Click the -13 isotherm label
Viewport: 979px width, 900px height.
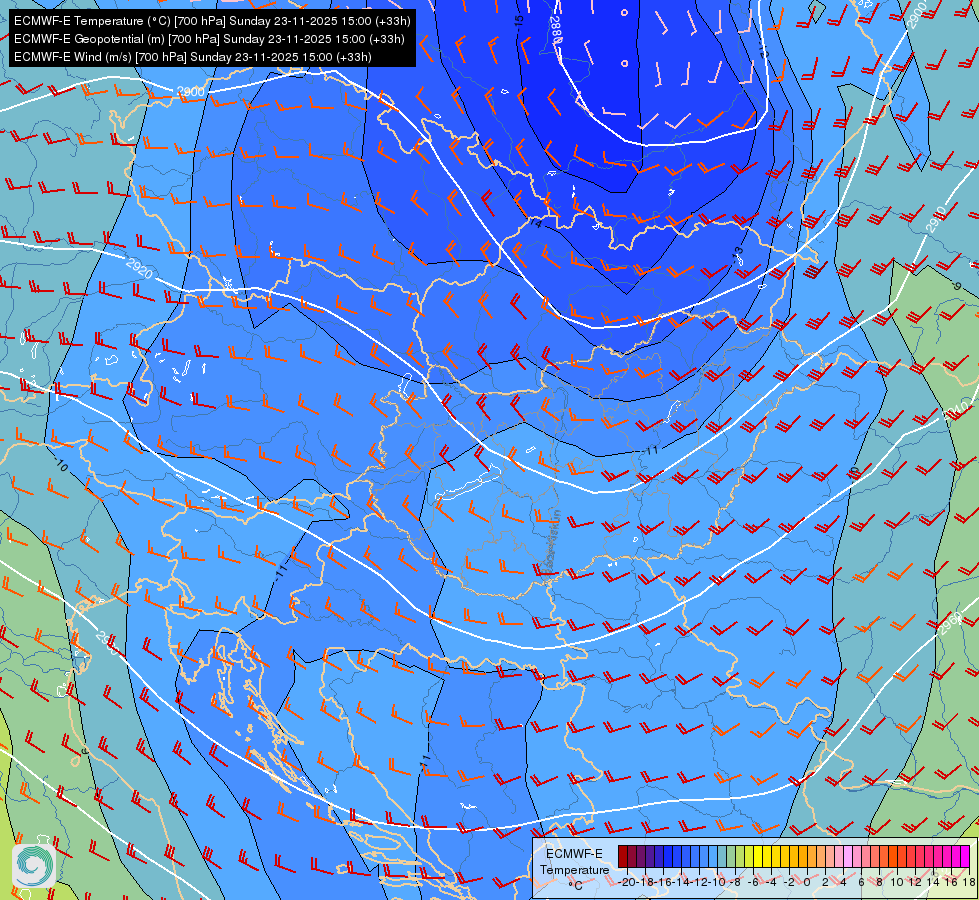[738, 254]
